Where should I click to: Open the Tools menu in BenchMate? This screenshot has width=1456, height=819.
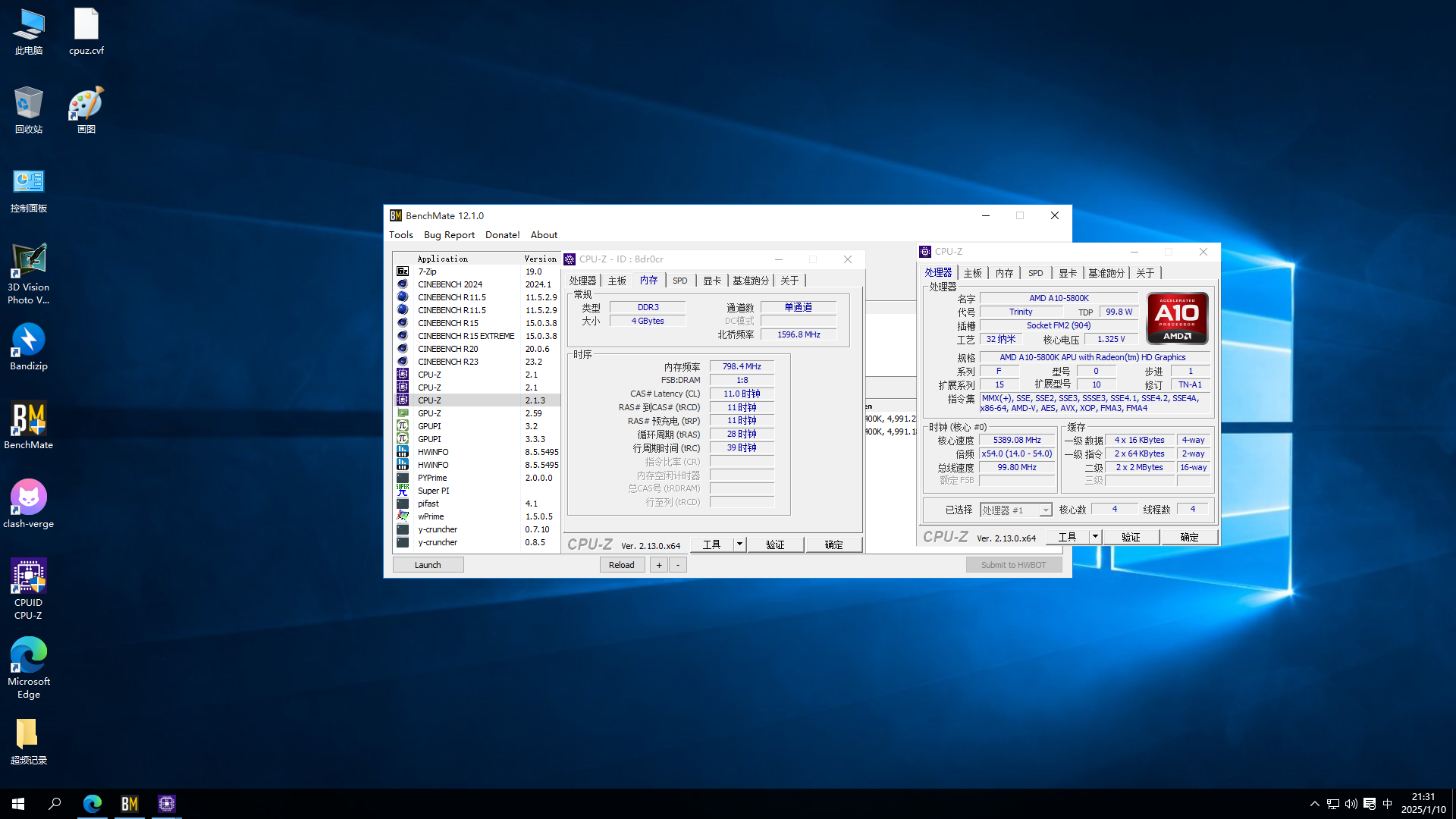pyautogui.click(x=401, y=235)
